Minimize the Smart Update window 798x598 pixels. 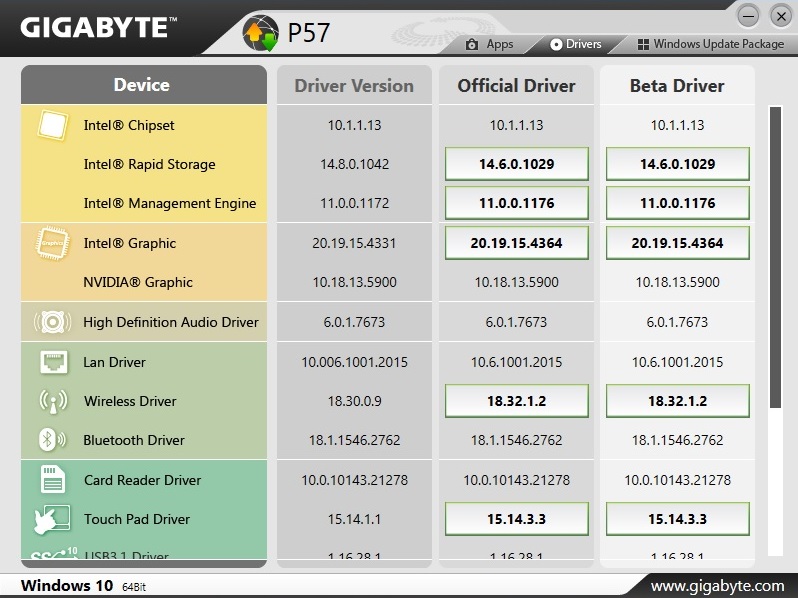tap(748, 17)
